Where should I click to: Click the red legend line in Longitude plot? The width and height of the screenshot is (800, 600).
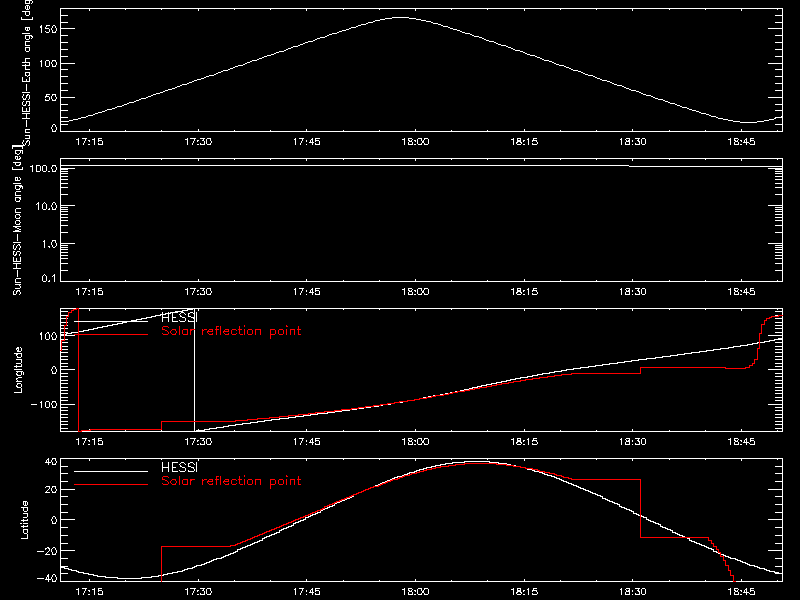coord(111,335)
